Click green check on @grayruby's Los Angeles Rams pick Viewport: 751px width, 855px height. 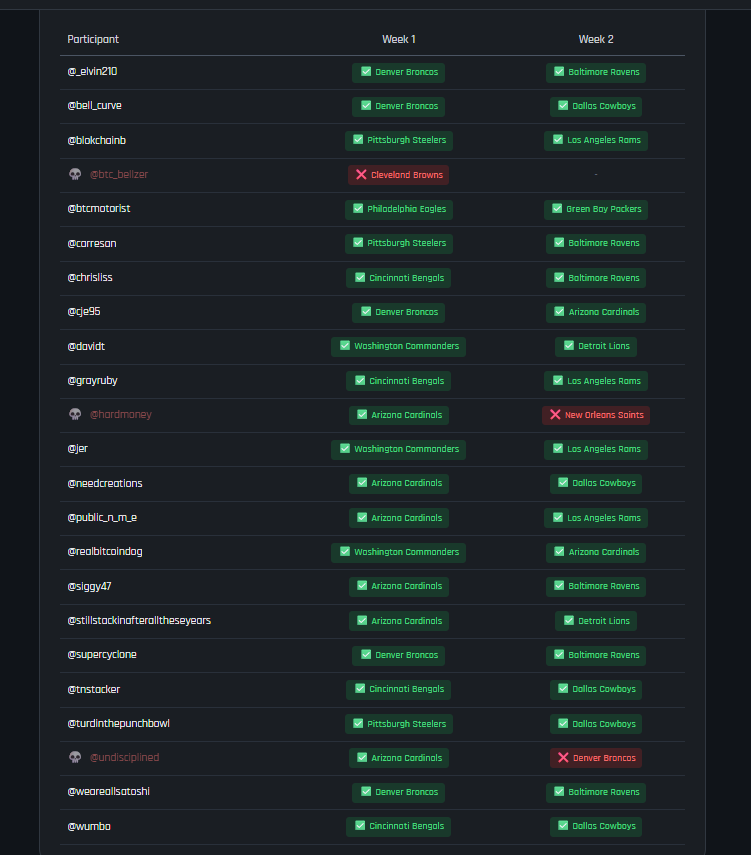click(x=558, y=381)
